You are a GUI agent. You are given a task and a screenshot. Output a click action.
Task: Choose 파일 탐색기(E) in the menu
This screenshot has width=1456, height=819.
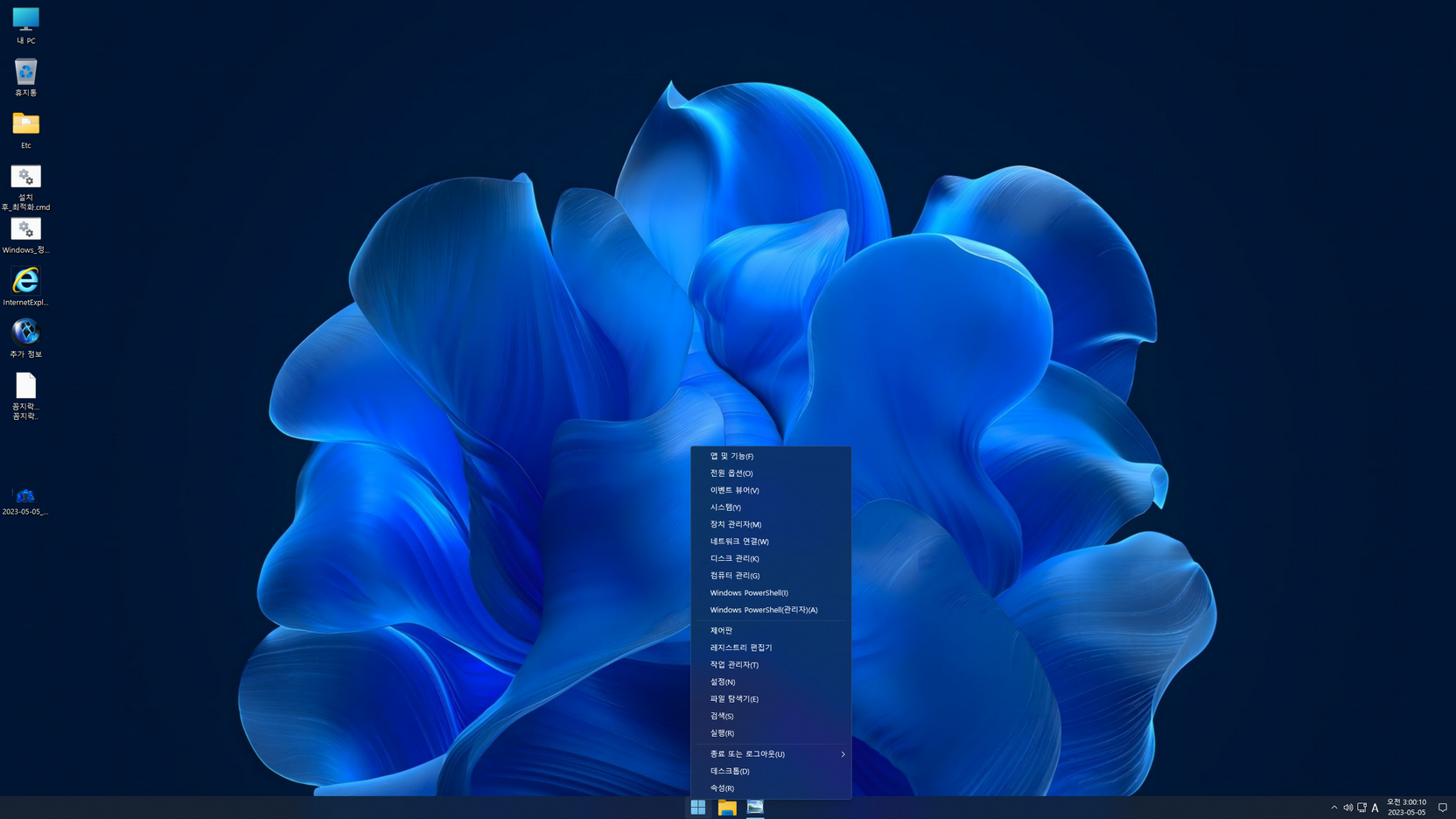coord(771,699)
